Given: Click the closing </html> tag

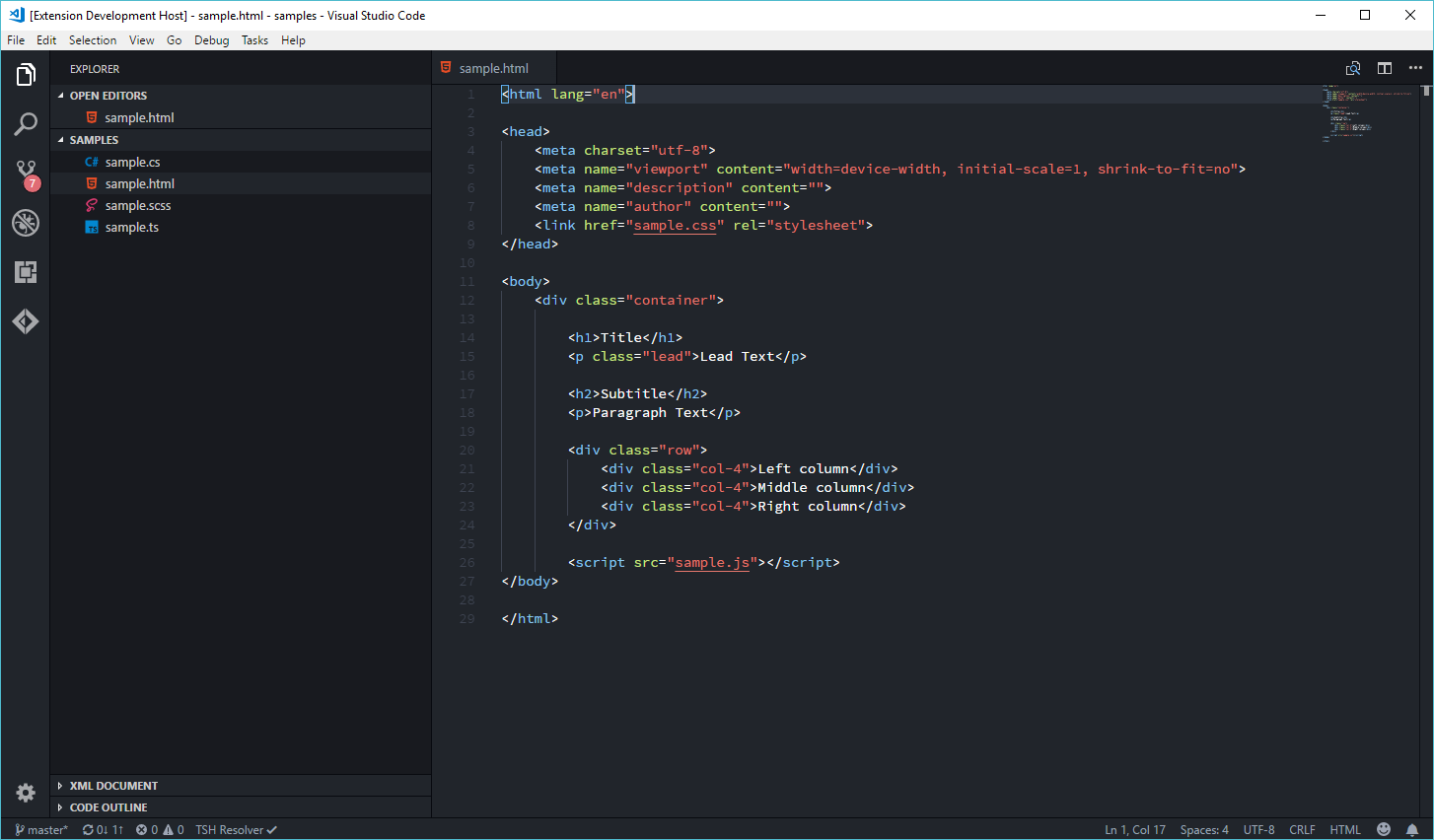Looking at the screenshot, I should [x=530, y=618].
